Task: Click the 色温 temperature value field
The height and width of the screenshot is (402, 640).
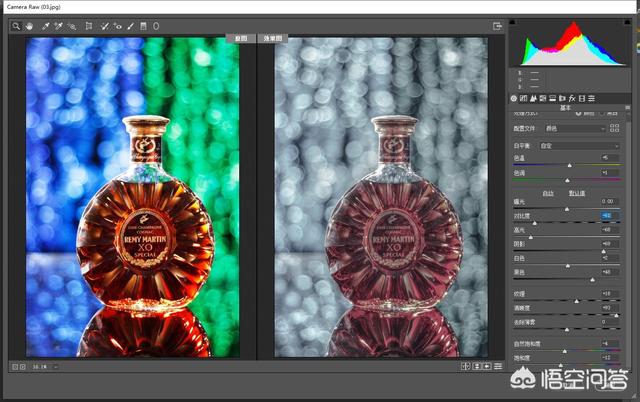Action: [x=610, y=158]
